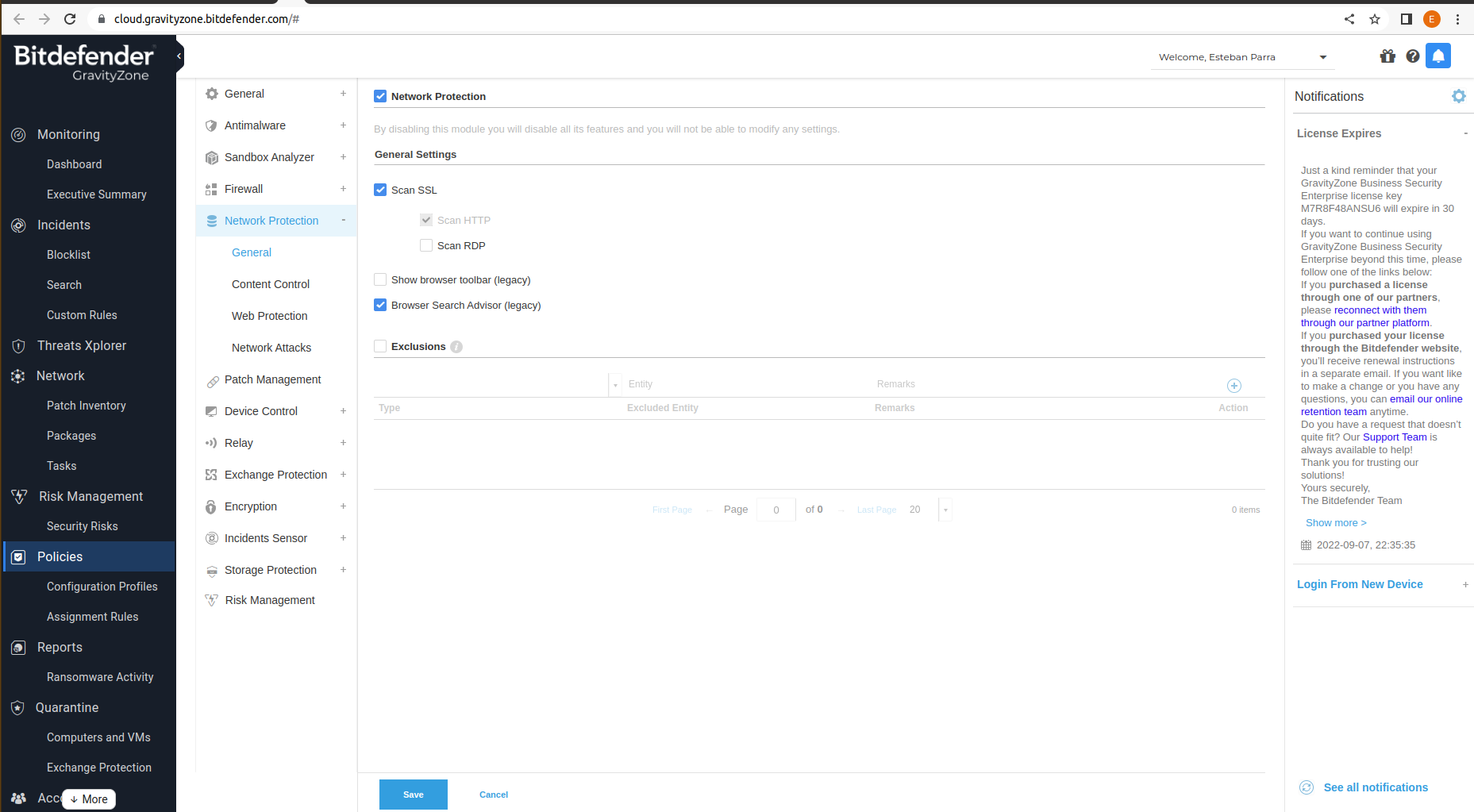Toggle the Exclusions checkbox
Image resolution: width=1474 pixels, height=812 pixels.
tap(380, 346)
